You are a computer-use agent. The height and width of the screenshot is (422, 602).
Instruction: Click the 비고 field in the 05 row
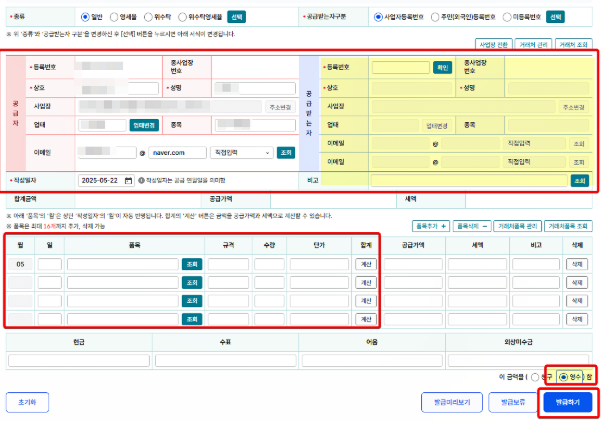pos(536,264)
